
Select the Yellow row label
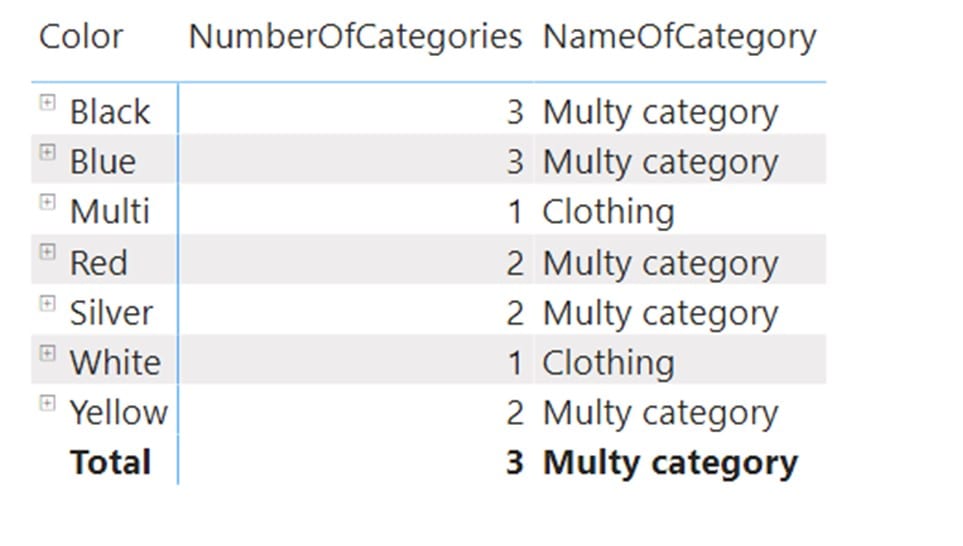click(x=119, y=412)
